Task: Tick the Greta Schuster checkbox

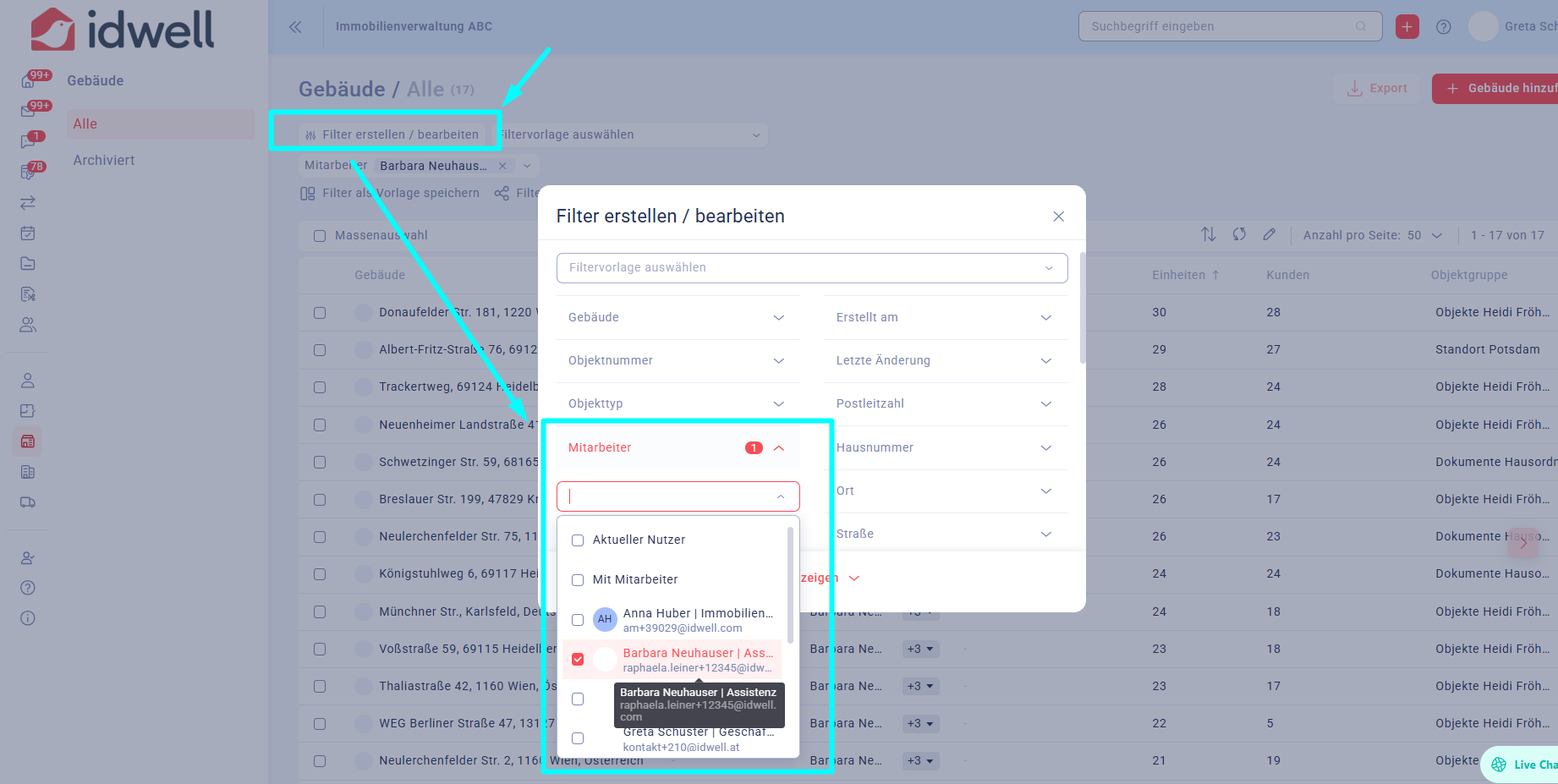Action: point(578,738)
